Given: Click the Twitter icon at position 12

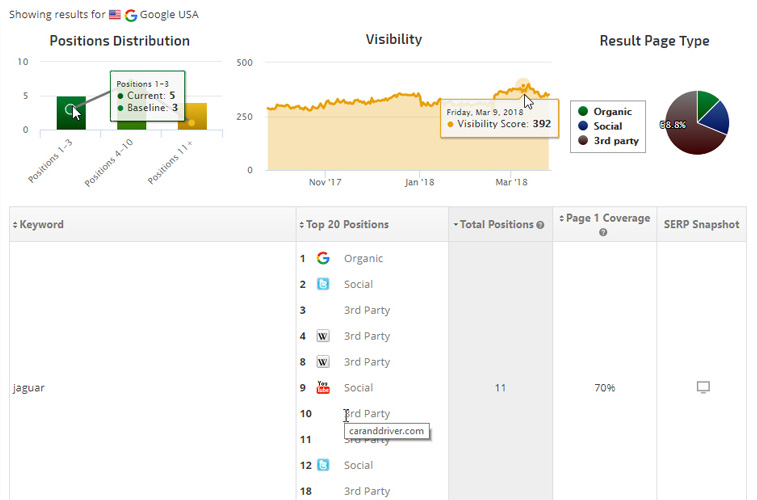Looking at the screenshot, I should click(x=323, y=465).
